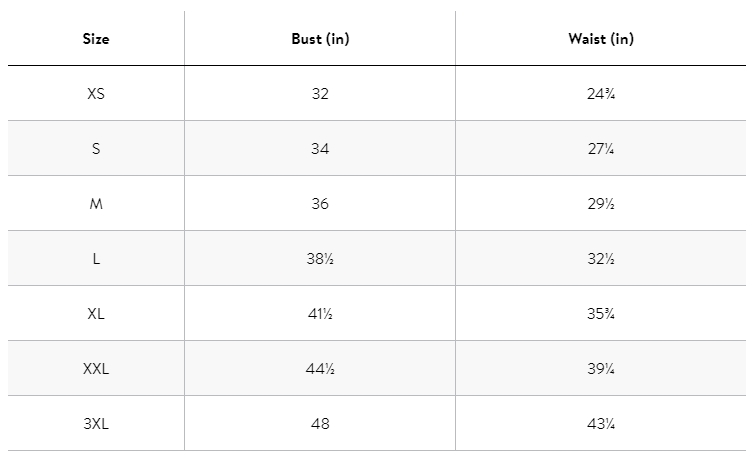754x461 pixels.
Task: Click waist value 39¼ in XXL row
Action: click(600, 369)
